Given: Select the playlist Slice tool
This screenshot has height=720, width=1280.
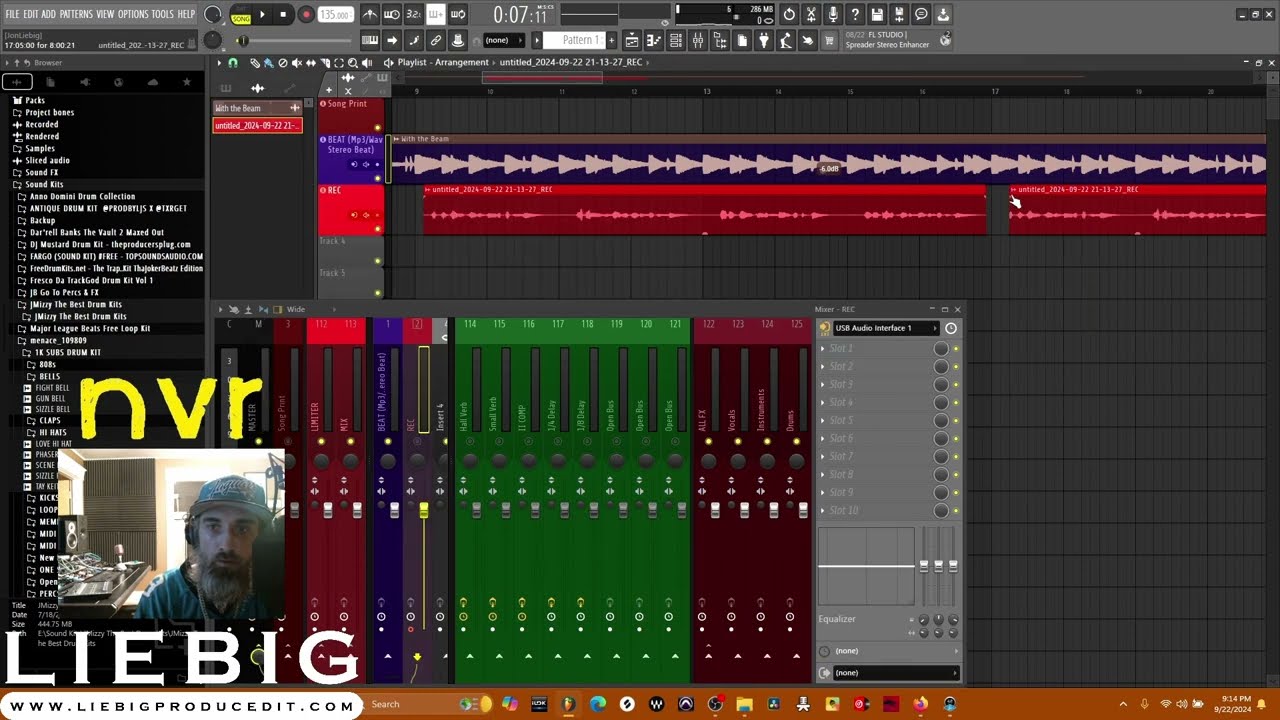Looking at the screenshot, I should 325,63.
